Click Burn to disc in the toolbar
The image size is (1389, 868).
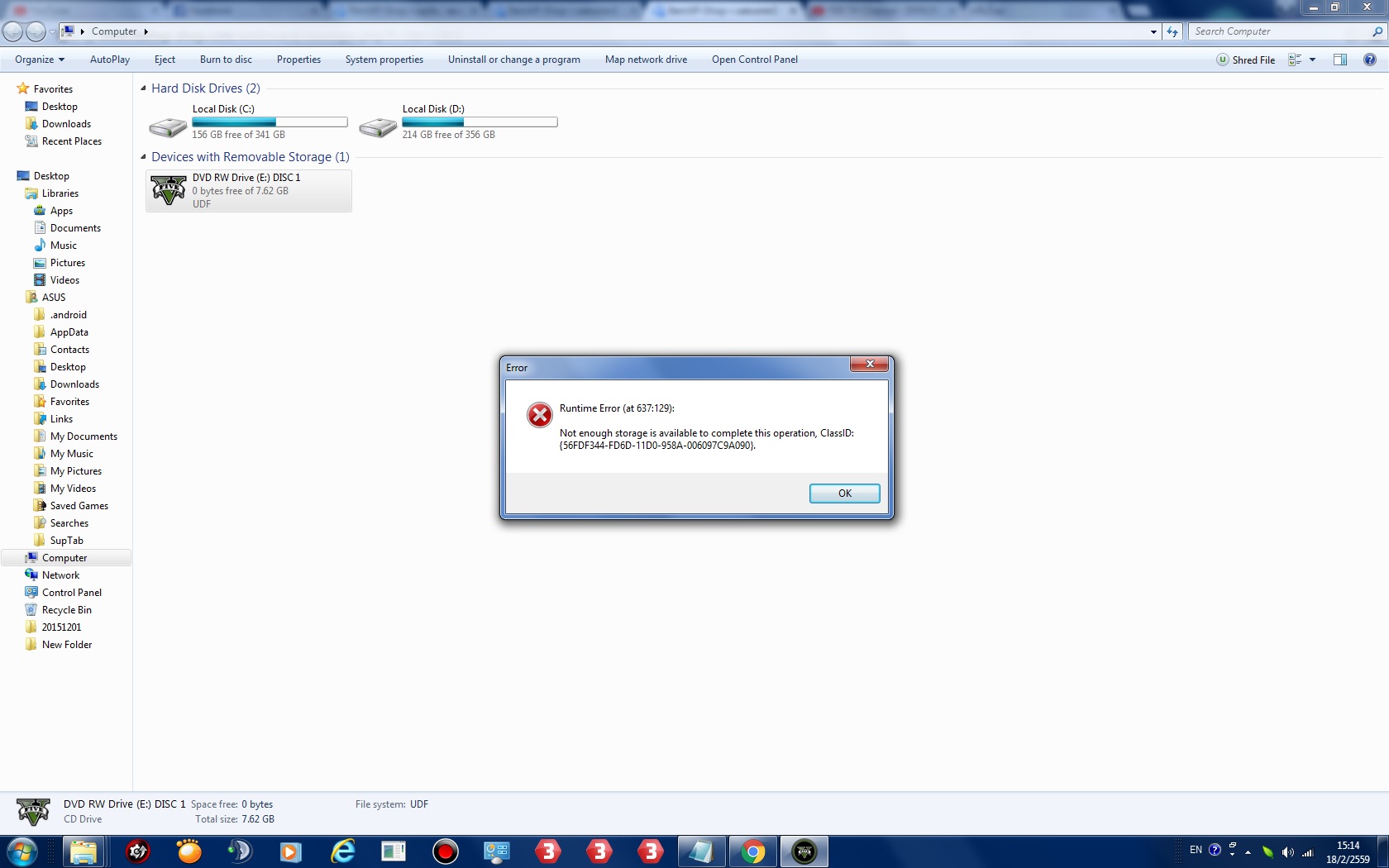[226, 60]
